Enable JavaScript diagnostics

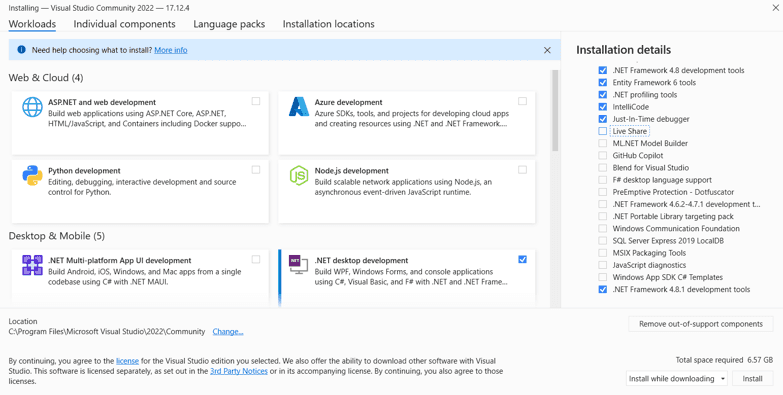[x=603, y=265]
